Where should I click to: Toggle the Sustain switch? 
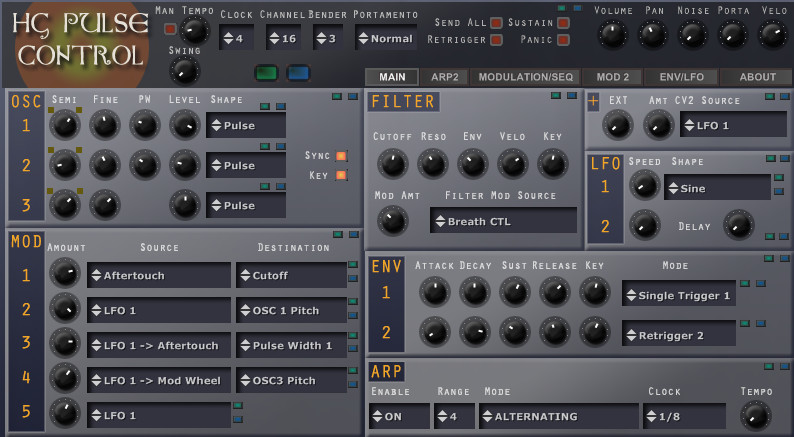point(563,23)
